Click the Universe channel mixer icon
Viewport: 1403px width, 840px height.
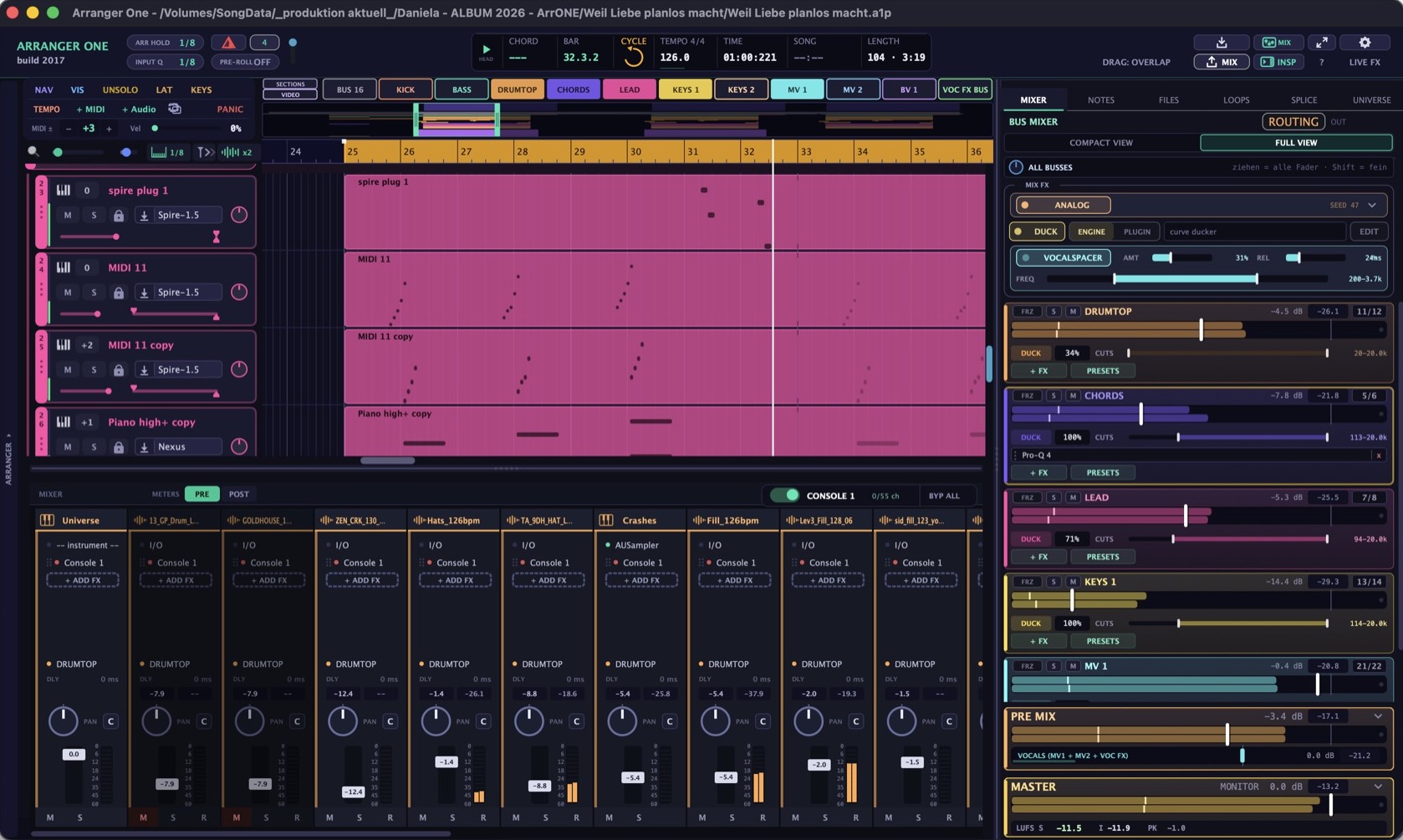coord(48,520)
